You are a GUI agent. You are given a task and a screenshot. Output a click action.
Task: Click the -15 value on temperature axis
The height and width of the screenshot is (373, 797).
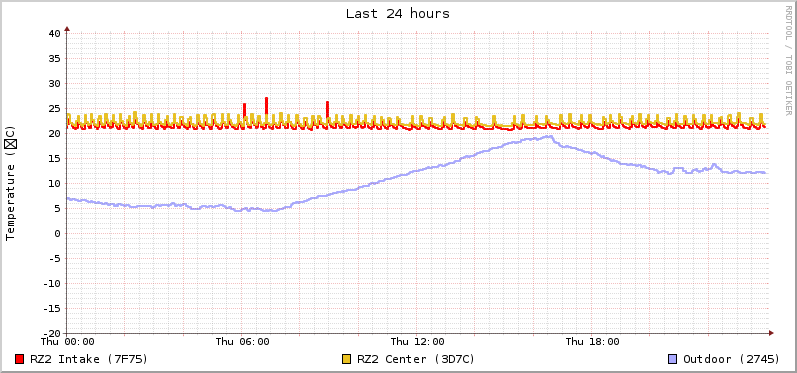(51, 308)
